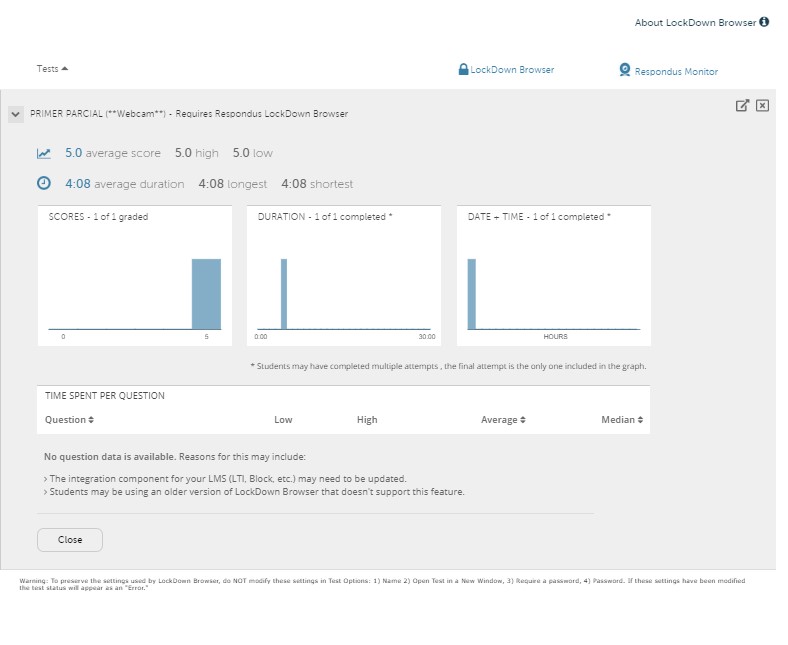Click the LockDown Browser padlock icon
This screenshot has height=645, width=788.
click(463, 70)
